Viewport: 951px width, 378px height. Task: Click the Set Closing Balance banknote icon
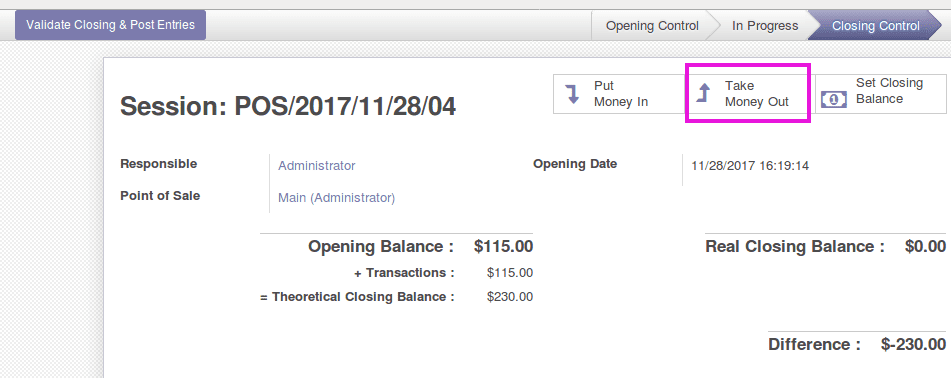coord(834,99)
